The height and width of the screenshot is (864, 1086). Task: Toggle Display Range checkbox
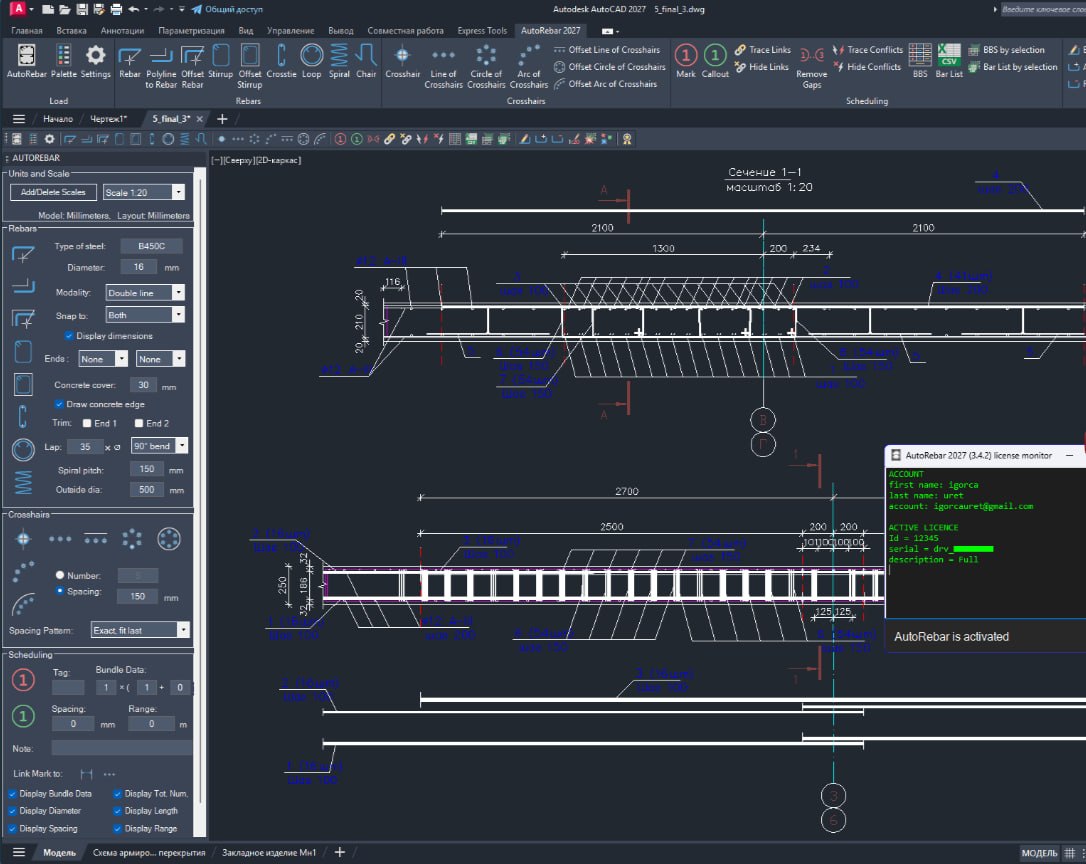point(117,829)
